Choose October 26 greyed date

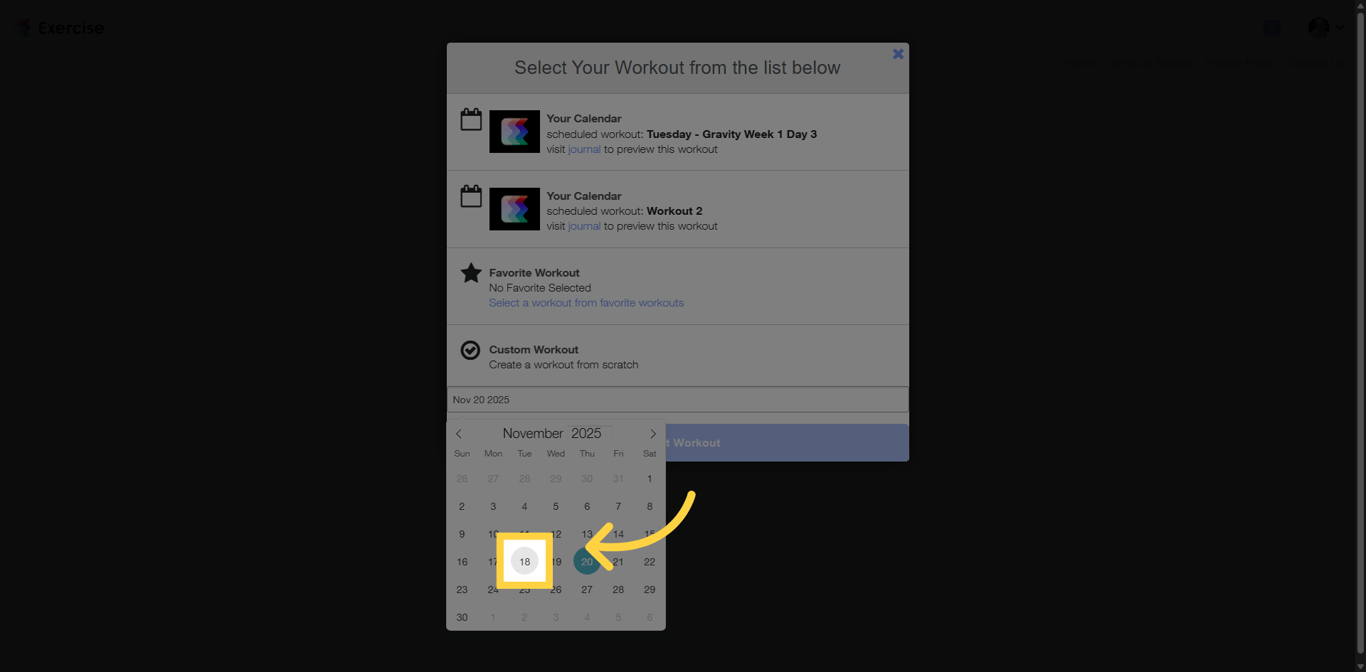click(462, 479)
